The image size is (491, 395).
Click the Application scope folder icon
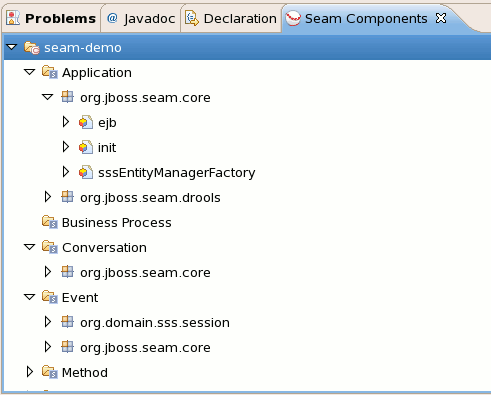(50, 72)
